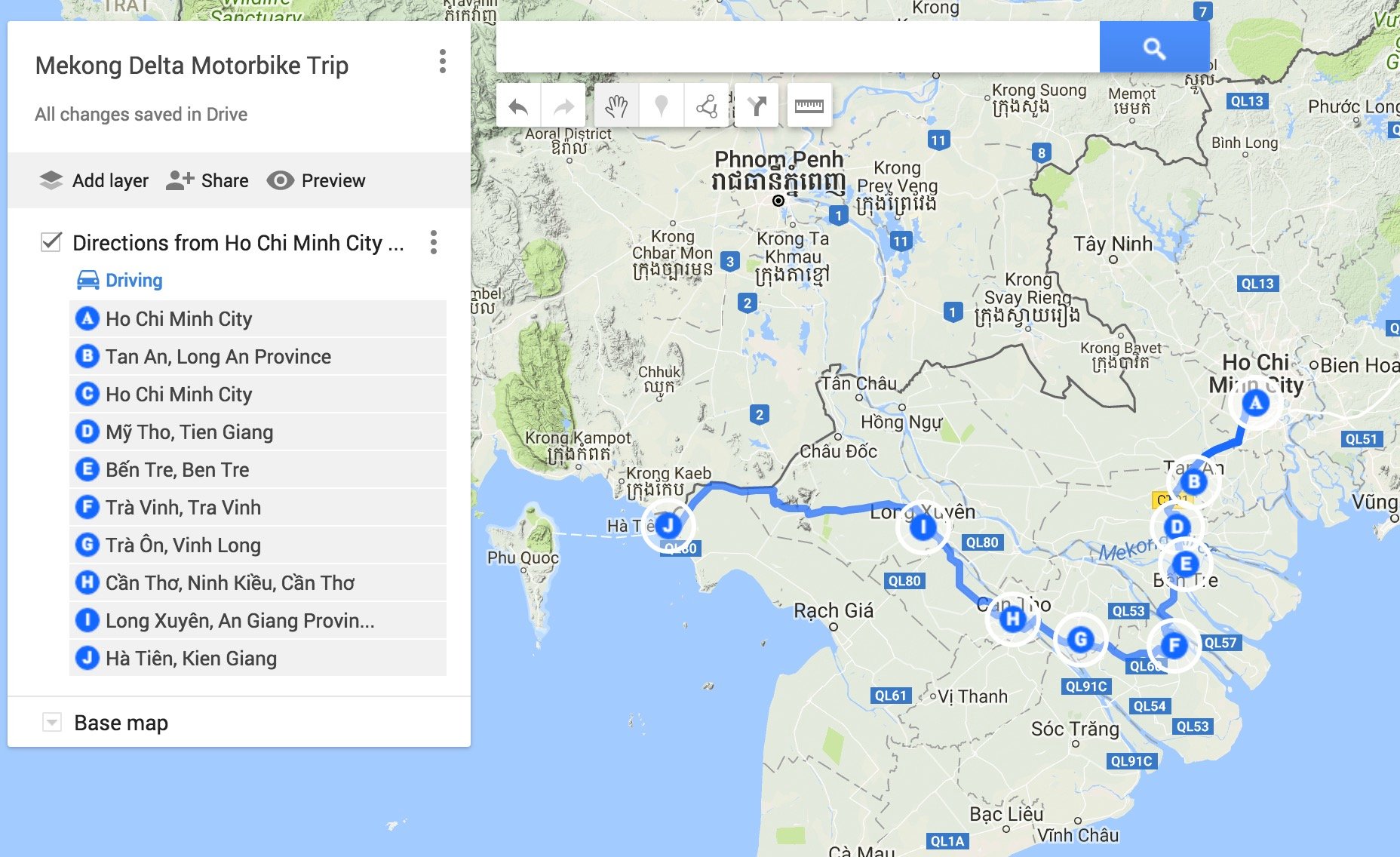Image resolution: width=1400 pixels, height=857 pixels.
Task: Click the blue search magnifier button
Action: pos(1155,48)
